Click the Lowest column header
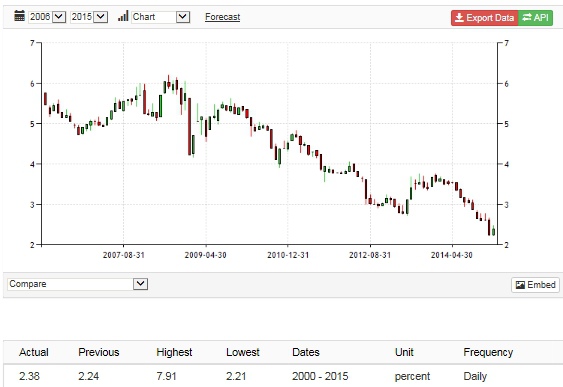Image resolution: width=563 pixels, height=387 pixels. click(x=243, y=352)
